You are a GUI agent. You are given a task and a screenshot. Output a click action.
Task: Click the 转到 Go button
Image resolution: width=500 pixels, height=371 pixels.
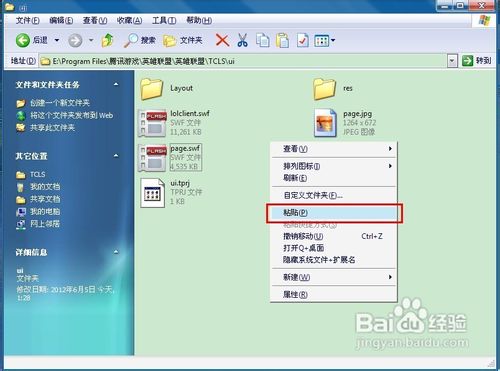pyautogui.click(x=477, y=61)
